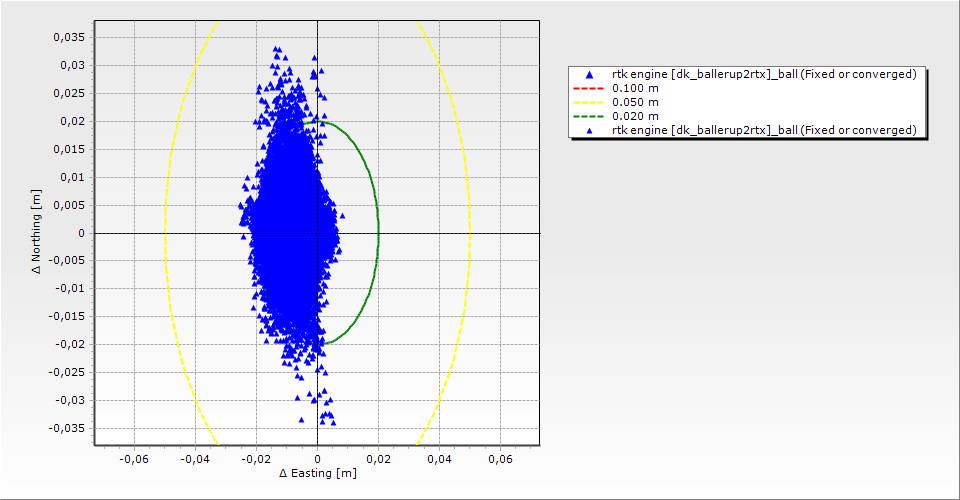This screenshot has height=500, width=960.
Task: Click the 0 Northing axis label
Action: click(x=81, y=233)
